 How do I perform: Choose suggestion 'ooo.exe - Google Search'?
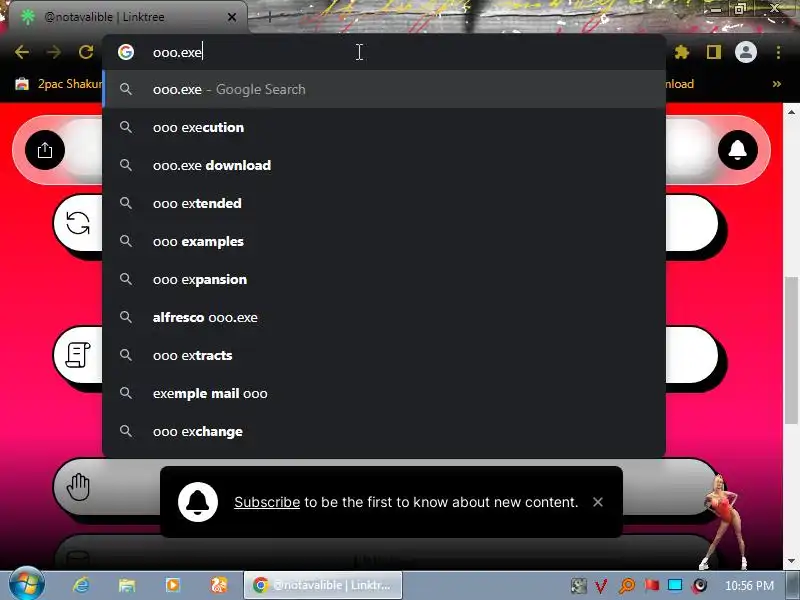pos(384,89)
